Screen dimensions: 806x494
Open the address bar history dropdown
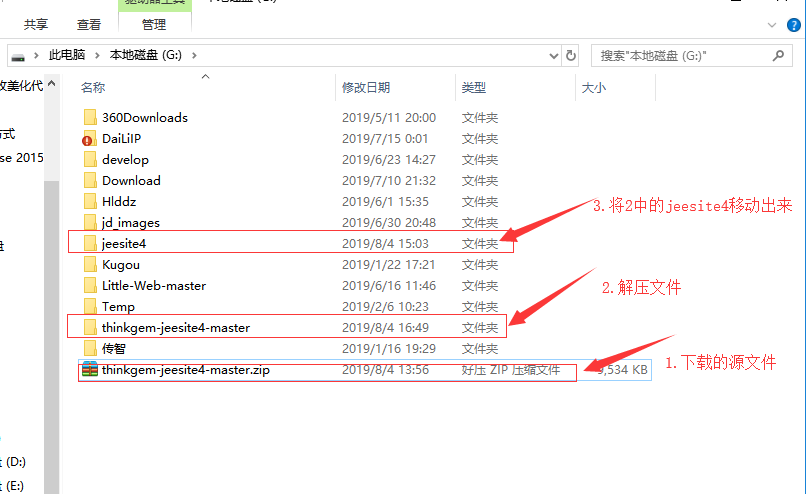point(554,56)
